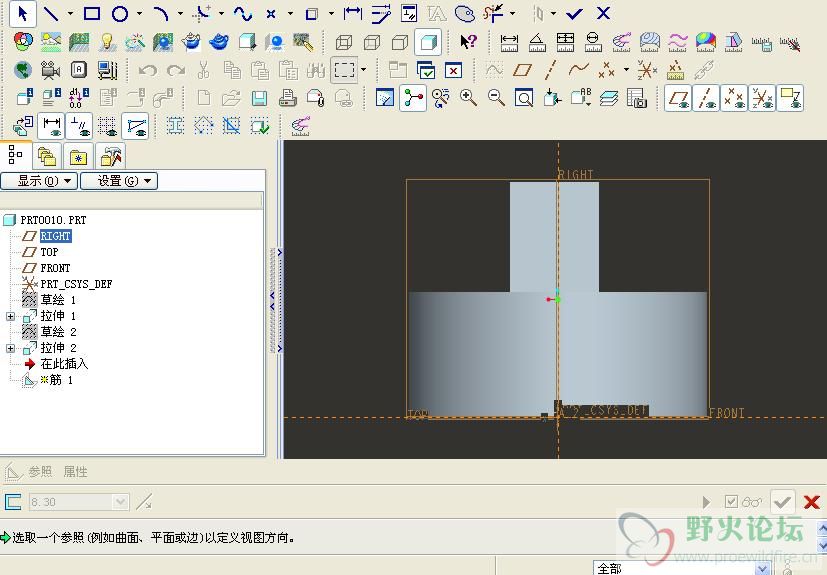This screenshot has height=575, width=827.
Task: Click the color appearance palette icon
Action: [x=23, y=42]
